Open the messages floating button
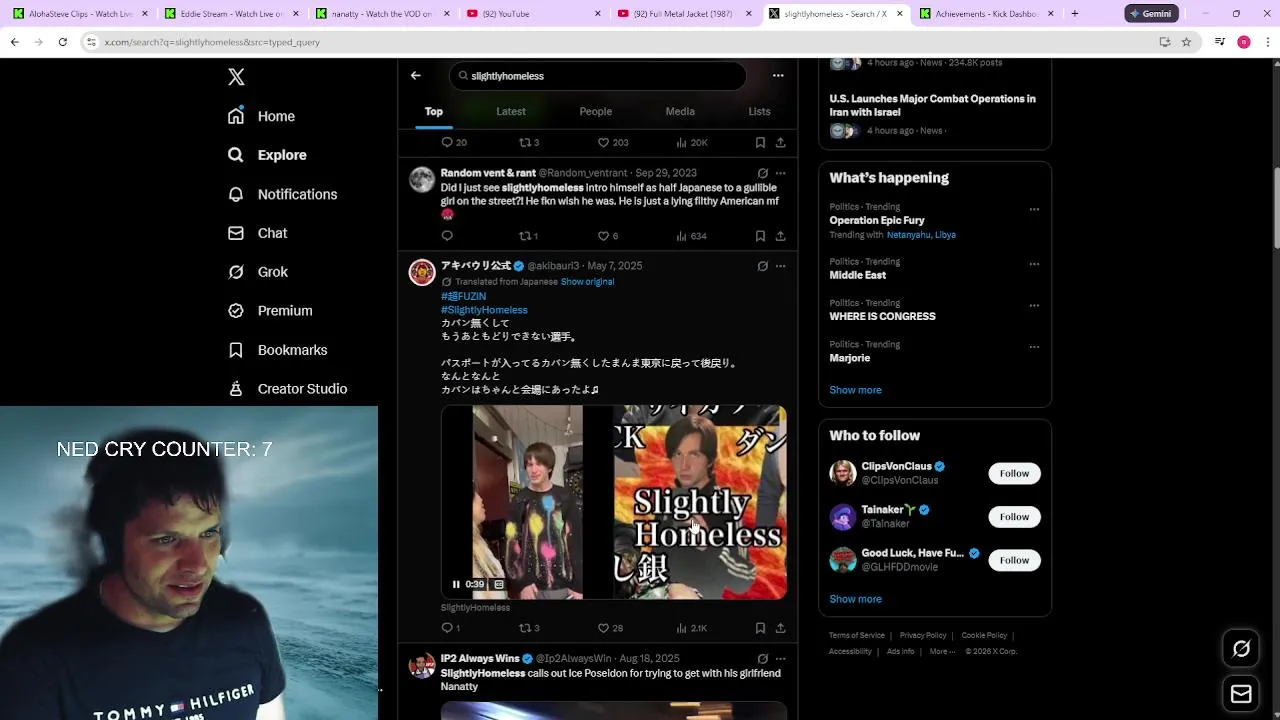This screenshot has height=720, width=1280. pos(1241,694)
